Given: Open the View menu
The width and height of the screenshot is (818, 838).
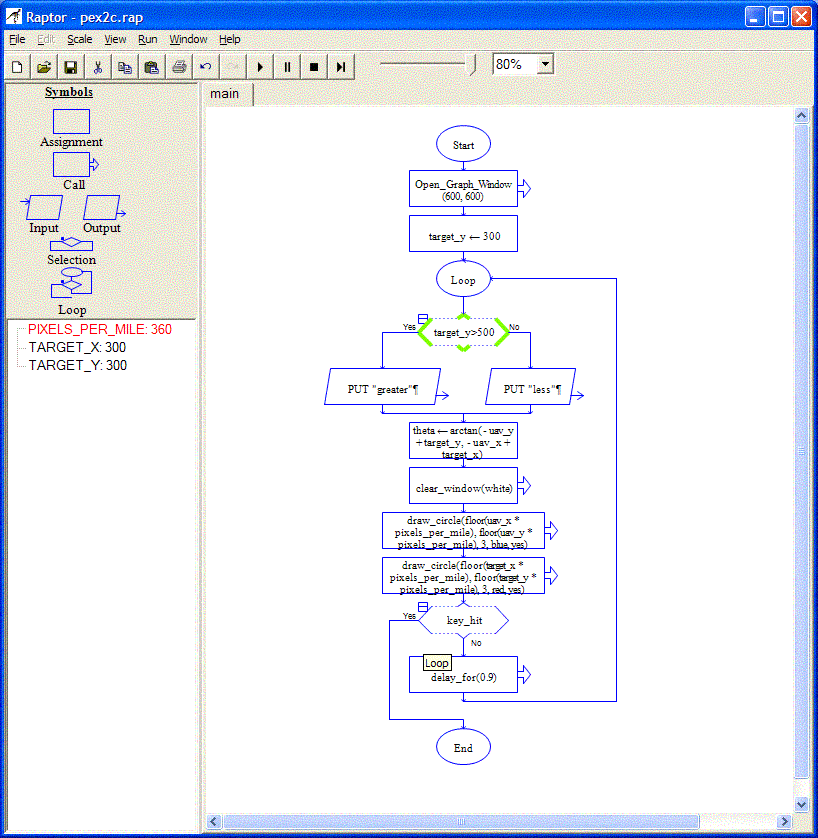Looking at the screenshot, I should point(115,40).
